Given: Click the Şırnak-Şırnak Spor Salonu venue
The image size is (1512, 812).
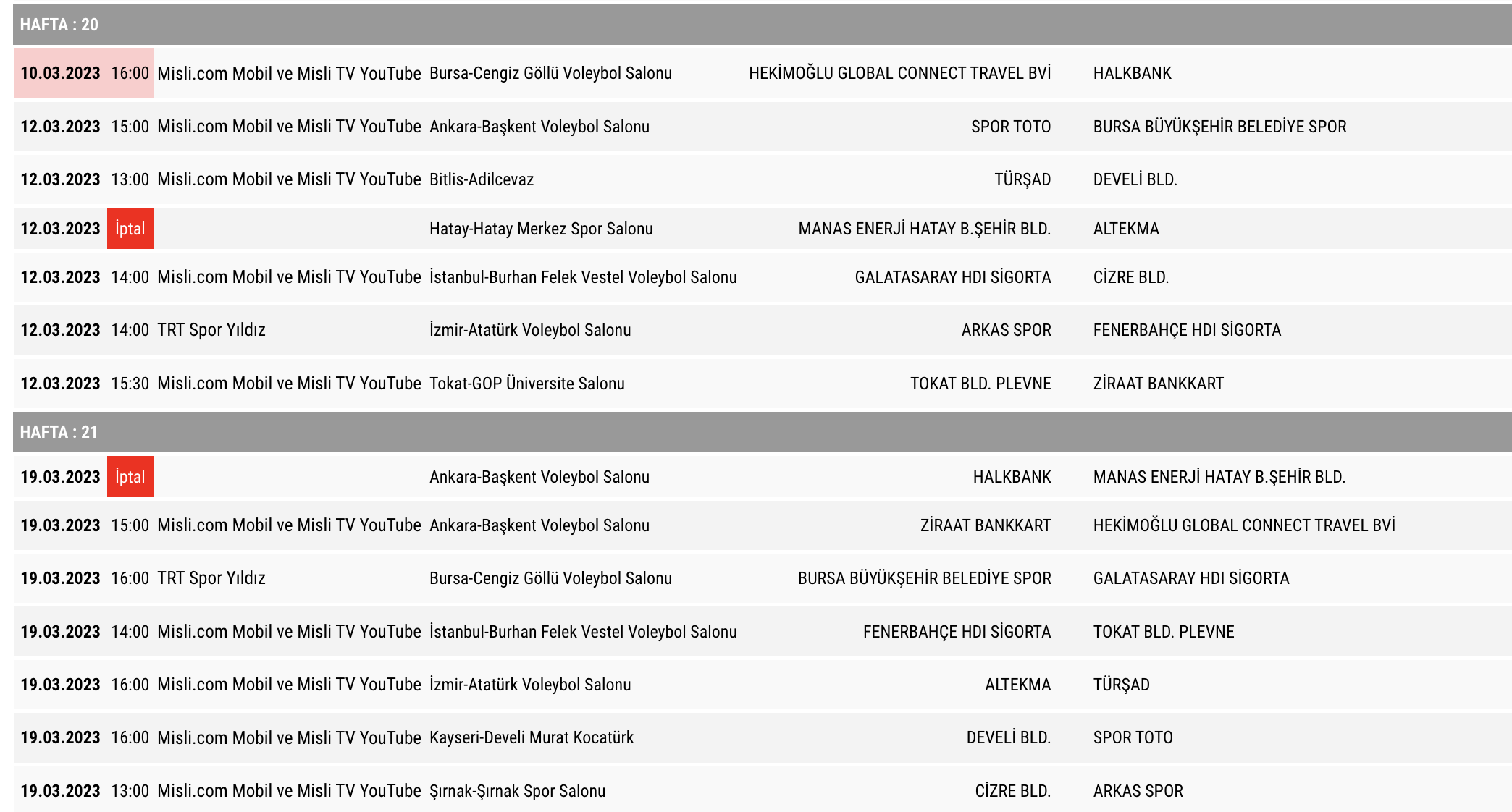Looking at the screenshot, I should coord(517,791).
